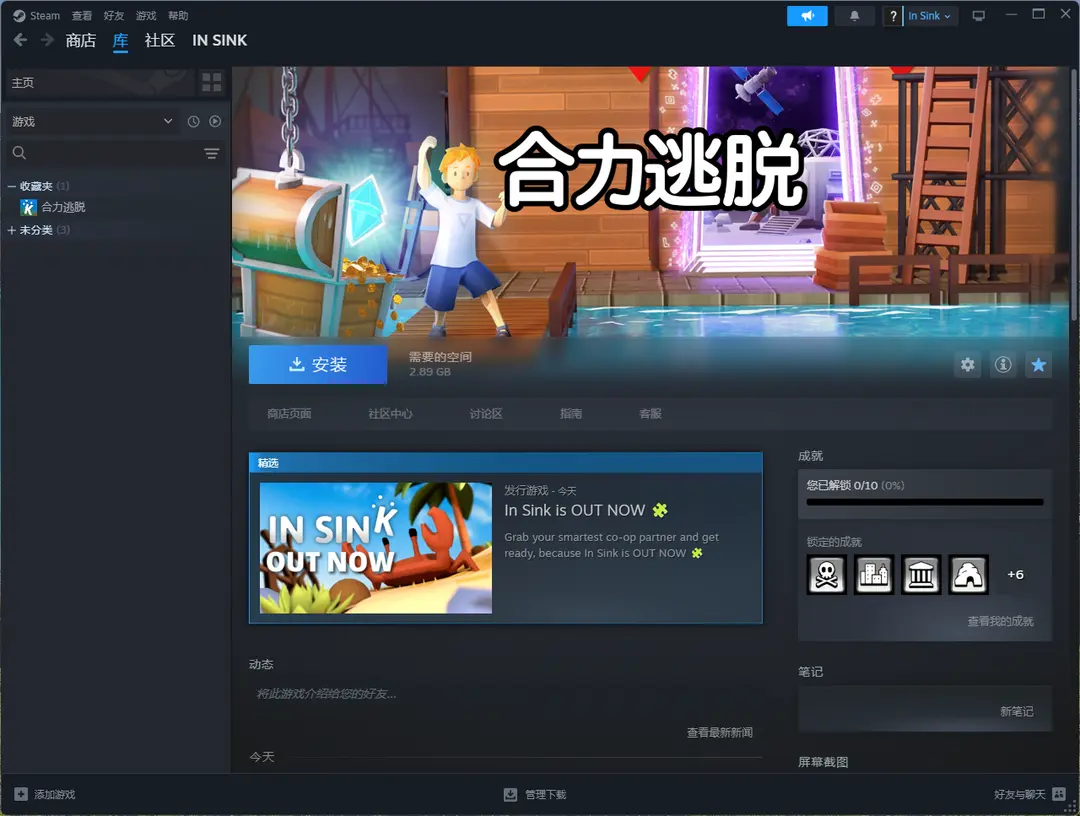Screen dimensions: 1080x816
Task: Click the 安装 install button
Action: 318,364
